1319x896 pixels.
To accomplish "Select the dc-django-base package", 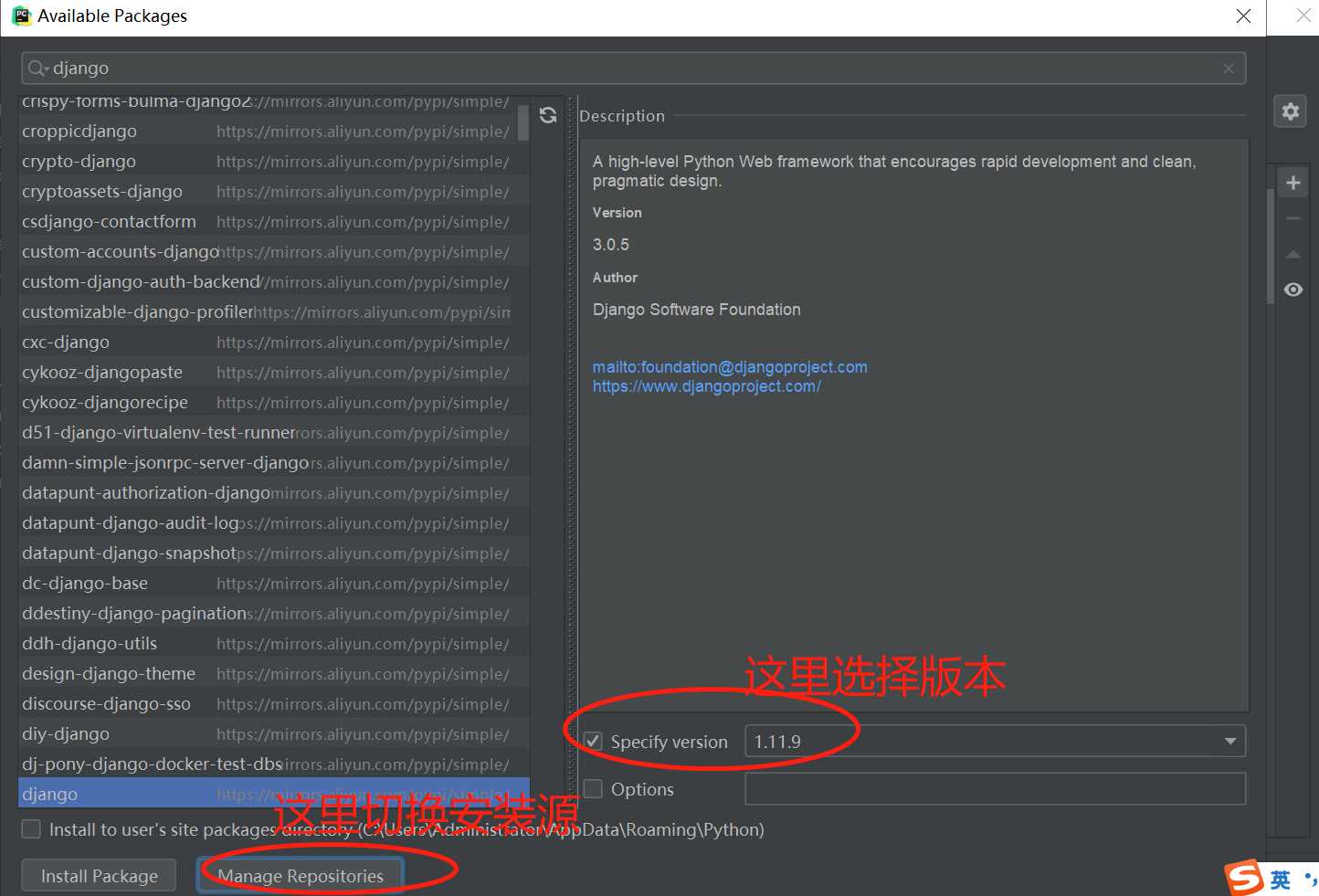I will click(x=274, y=583).
